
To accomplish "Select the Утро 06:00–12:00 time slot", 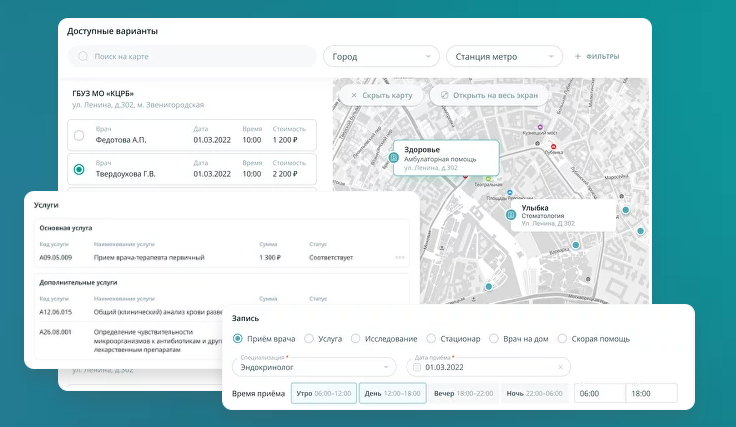I will click(324, 394).
